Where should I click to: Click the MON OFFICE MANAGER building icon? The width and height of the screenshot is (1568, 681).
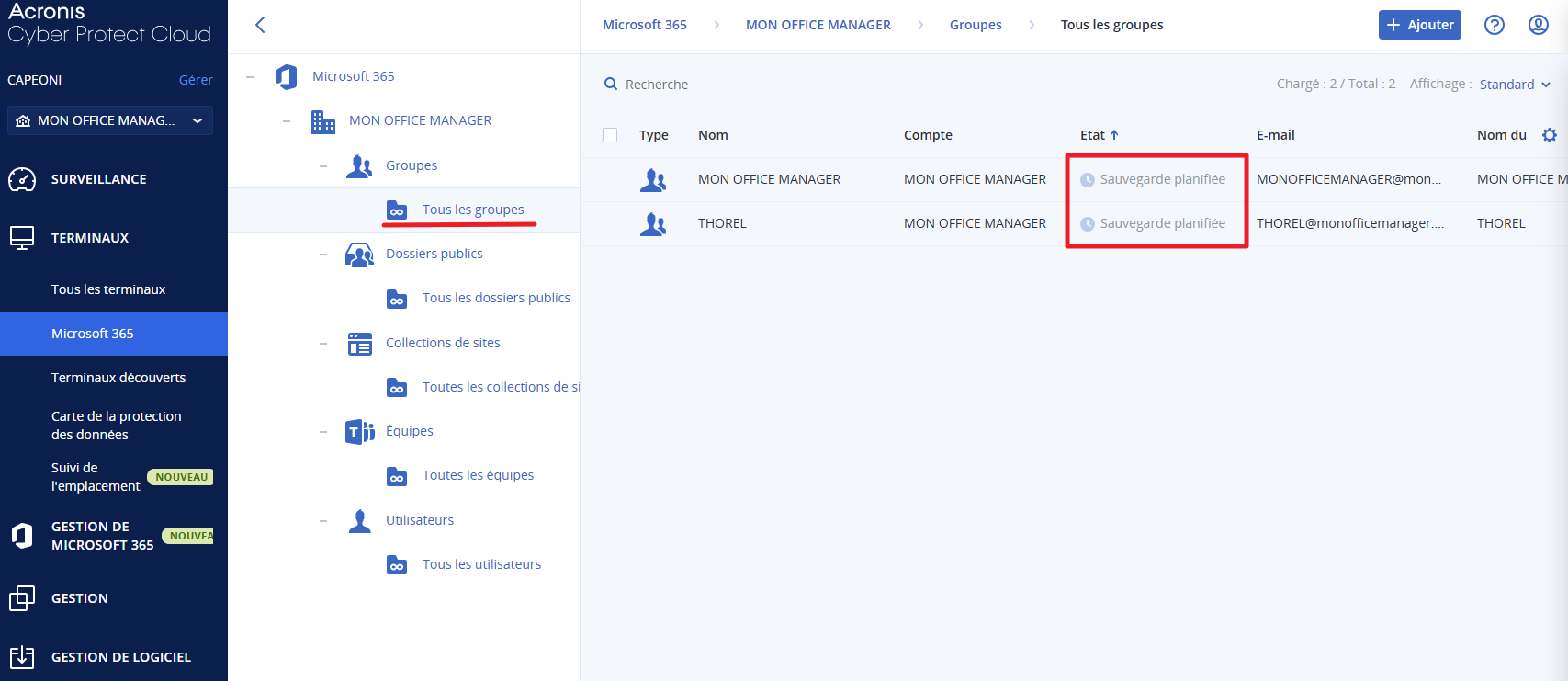tap(323, 121)
